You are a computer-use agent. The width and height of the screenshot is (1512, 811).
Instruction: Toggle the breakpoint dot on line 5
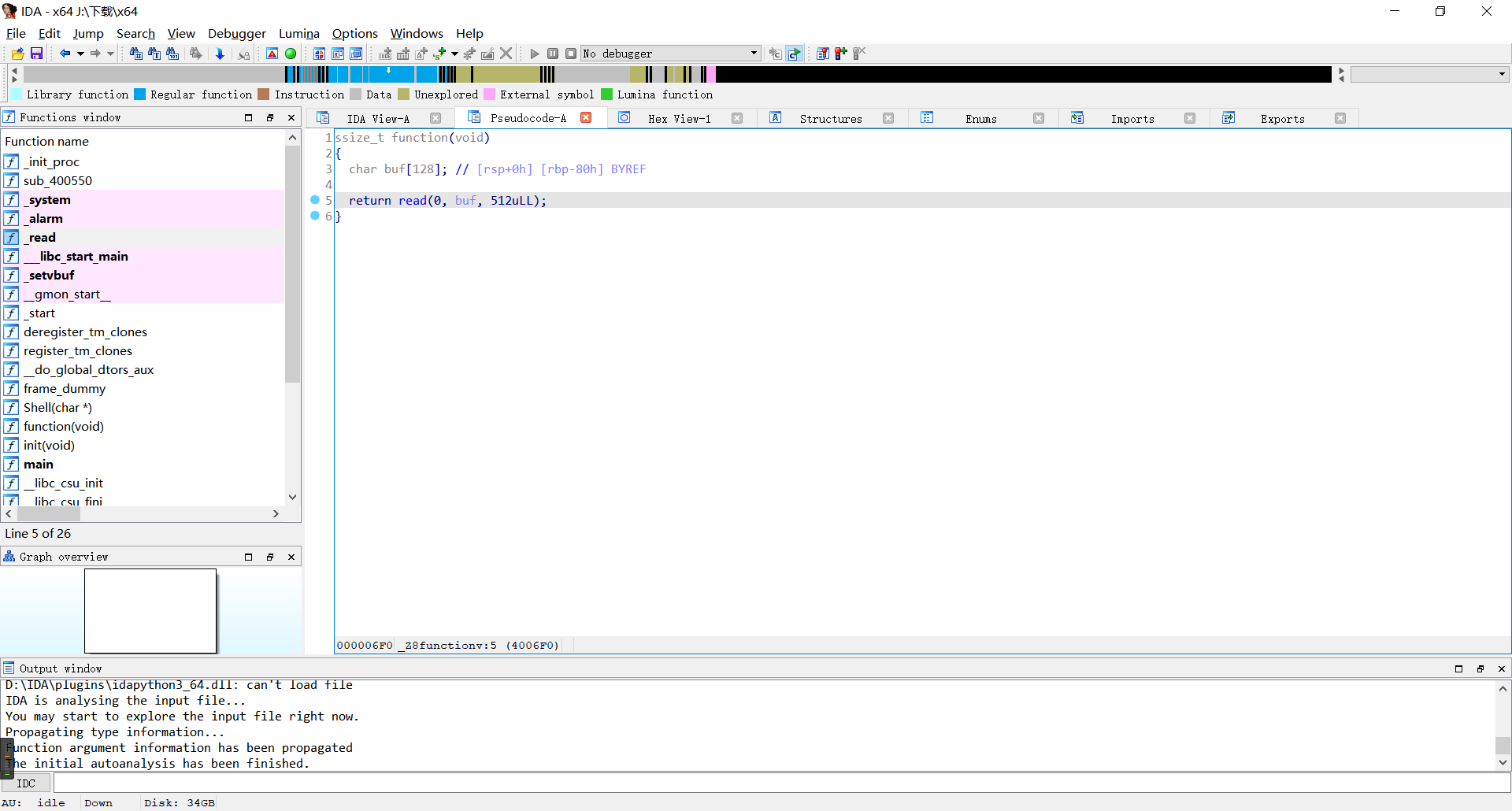pyautogui.click(x=315, y=200)
